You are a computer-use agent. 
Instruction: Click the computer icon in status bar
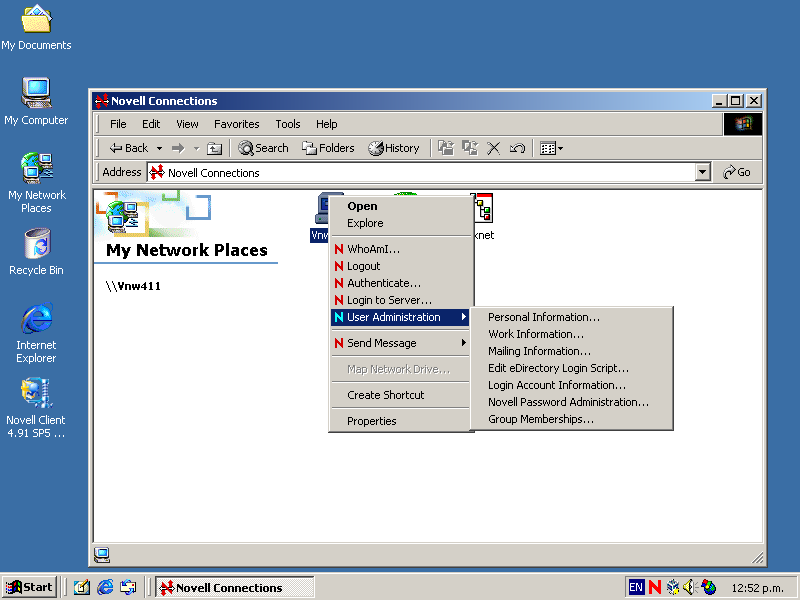pyautogui.click(x=102, y=555)
